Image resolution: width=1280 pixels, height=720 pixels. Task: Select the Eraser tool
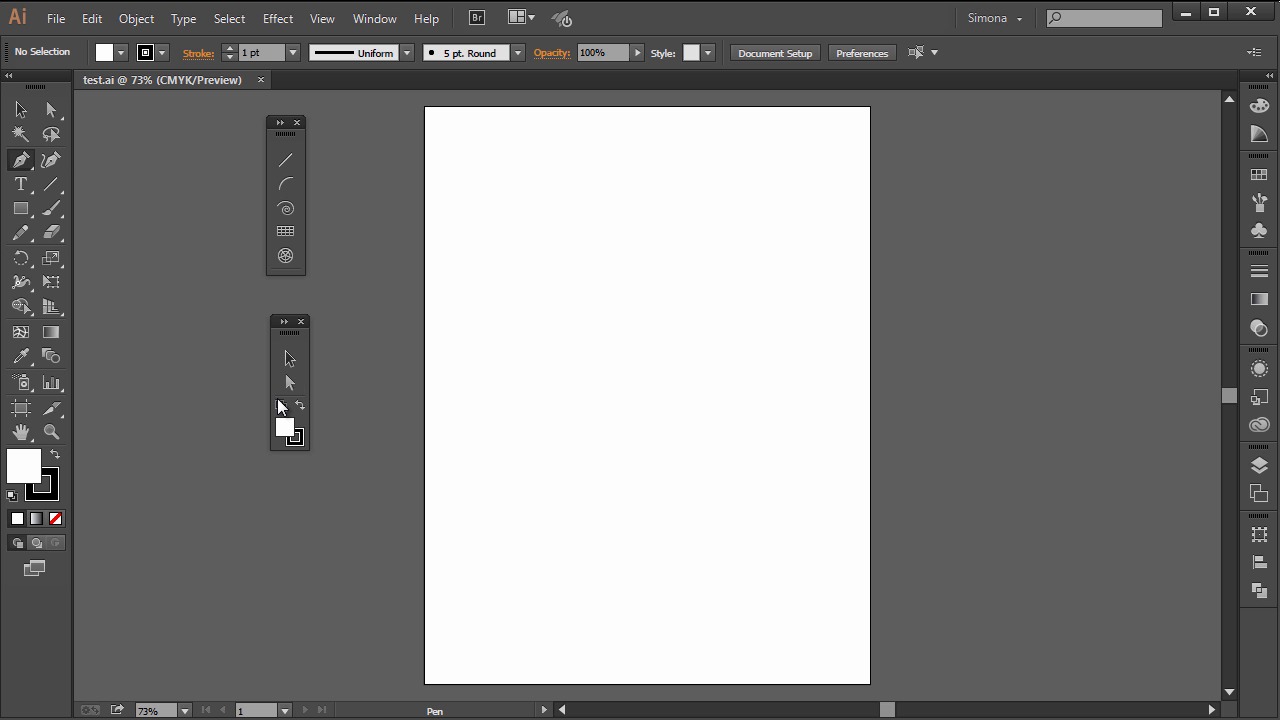point(51,233)
